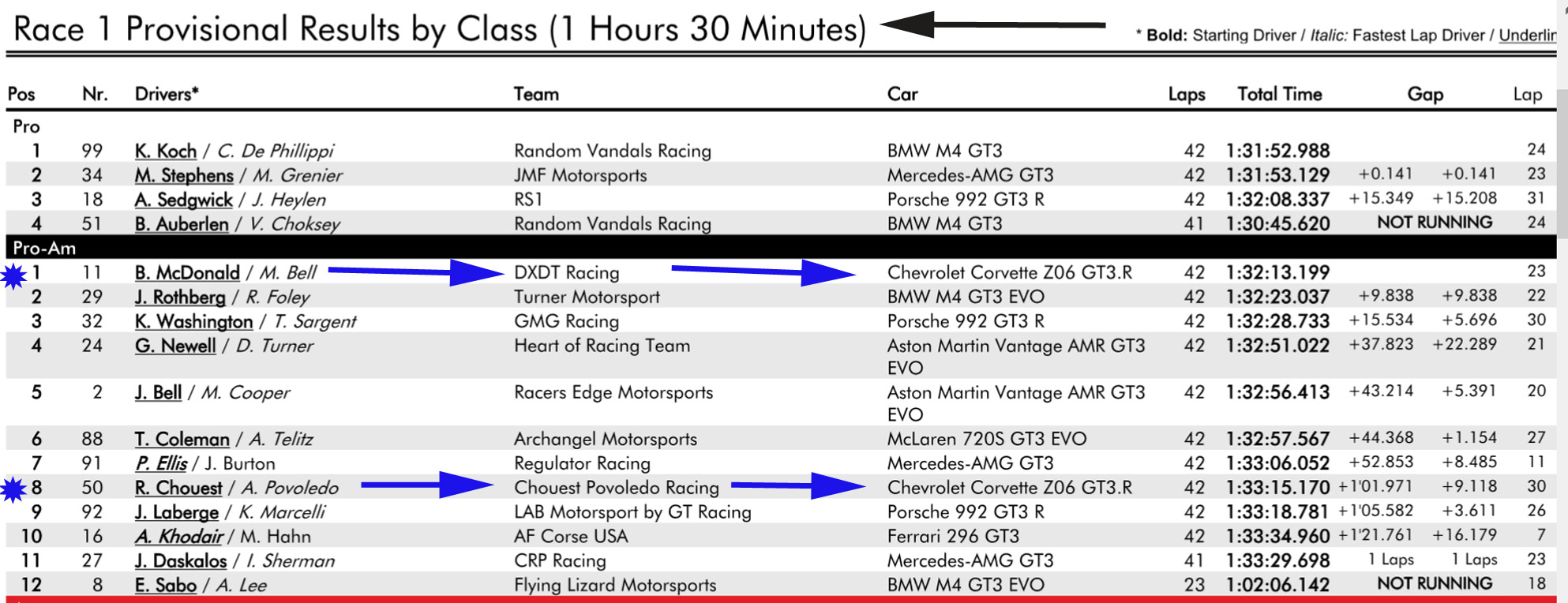
Task: Click the blue star beside position 8
Action: [13, 490]
